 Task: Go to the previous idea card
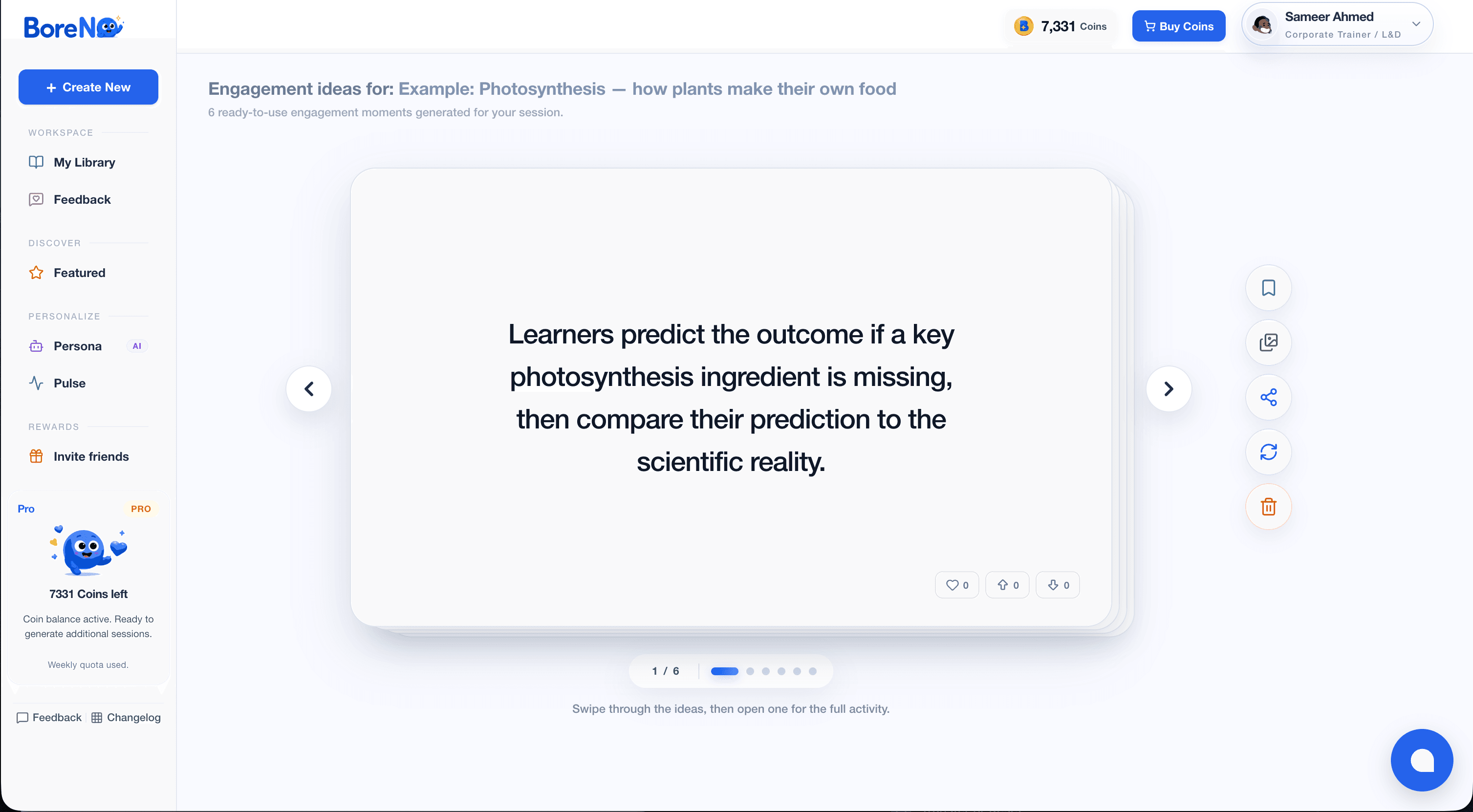(309, 389)
